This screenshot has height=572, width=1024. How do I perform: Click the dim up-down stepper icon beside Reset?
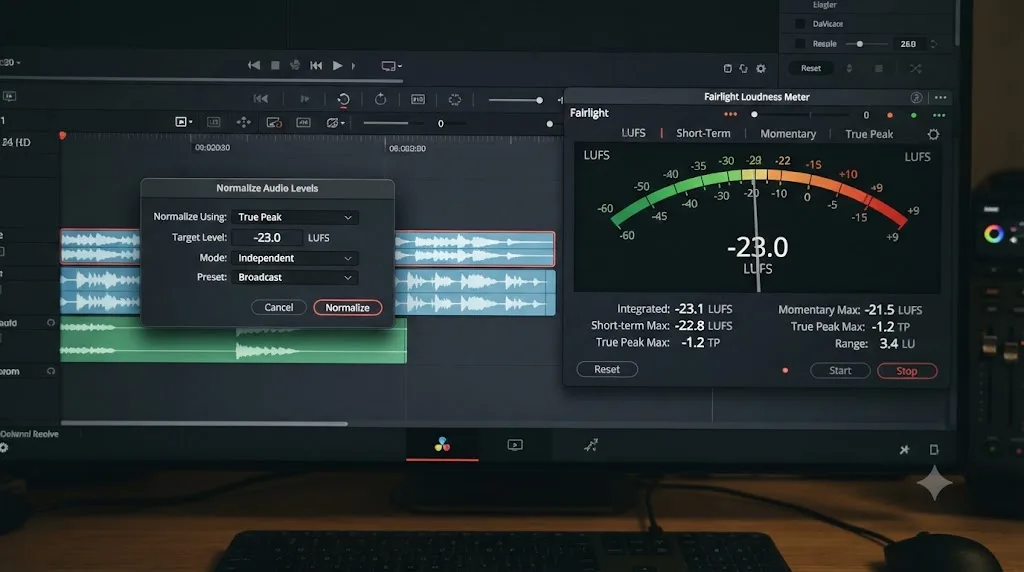849,68
